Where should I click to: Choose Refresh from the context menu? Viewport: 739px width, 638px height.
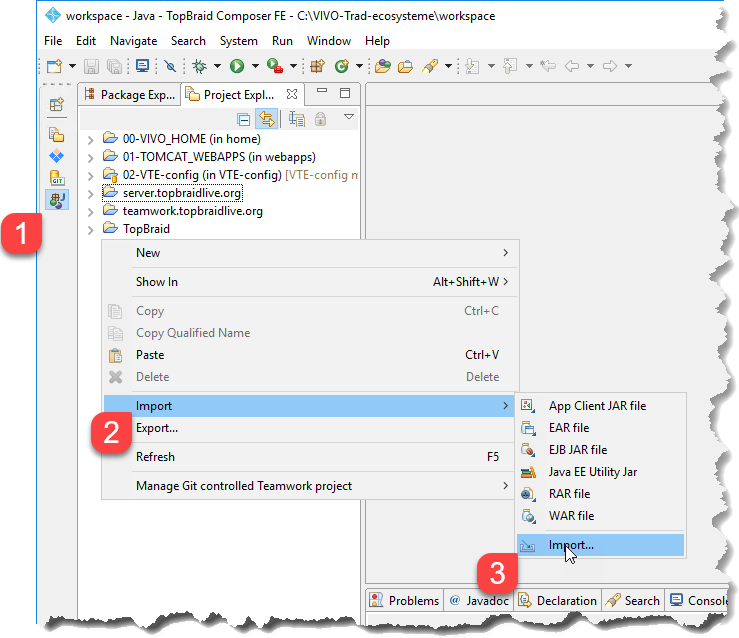[311, 457]
